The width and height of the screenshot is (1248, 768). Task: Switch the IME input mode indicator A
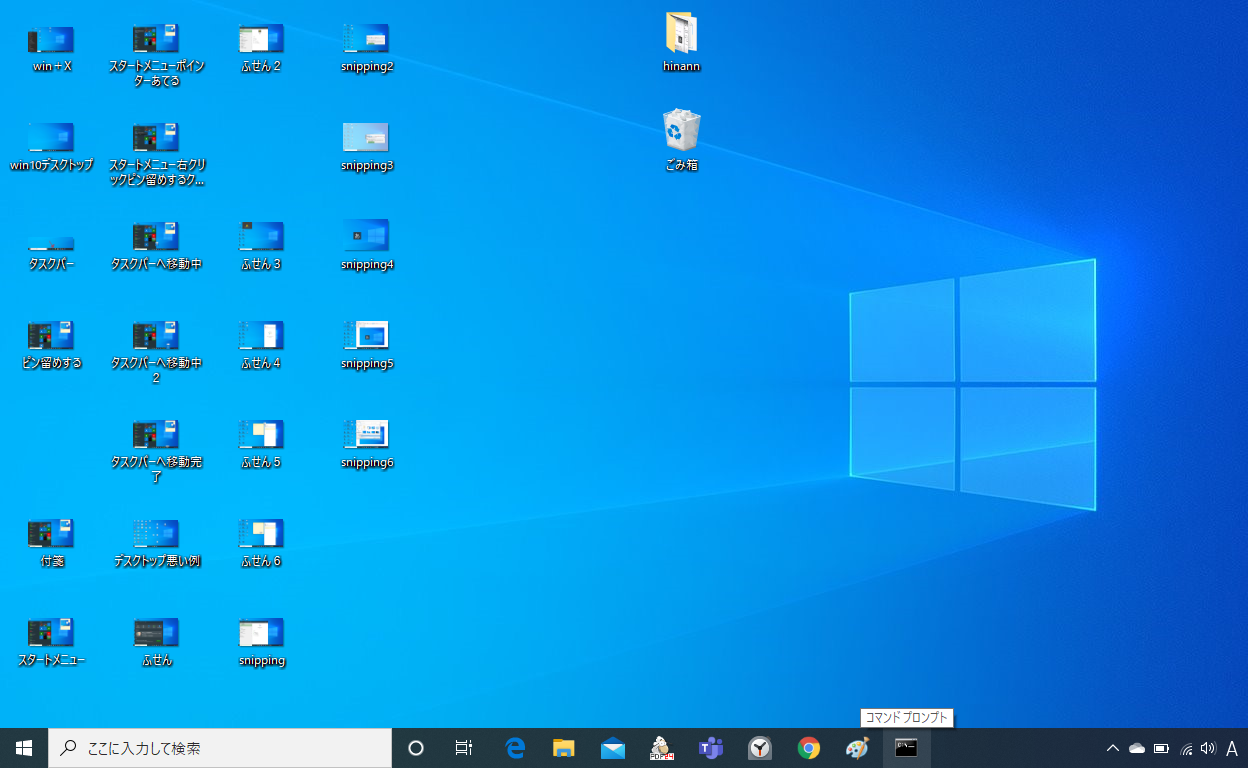1232,748
